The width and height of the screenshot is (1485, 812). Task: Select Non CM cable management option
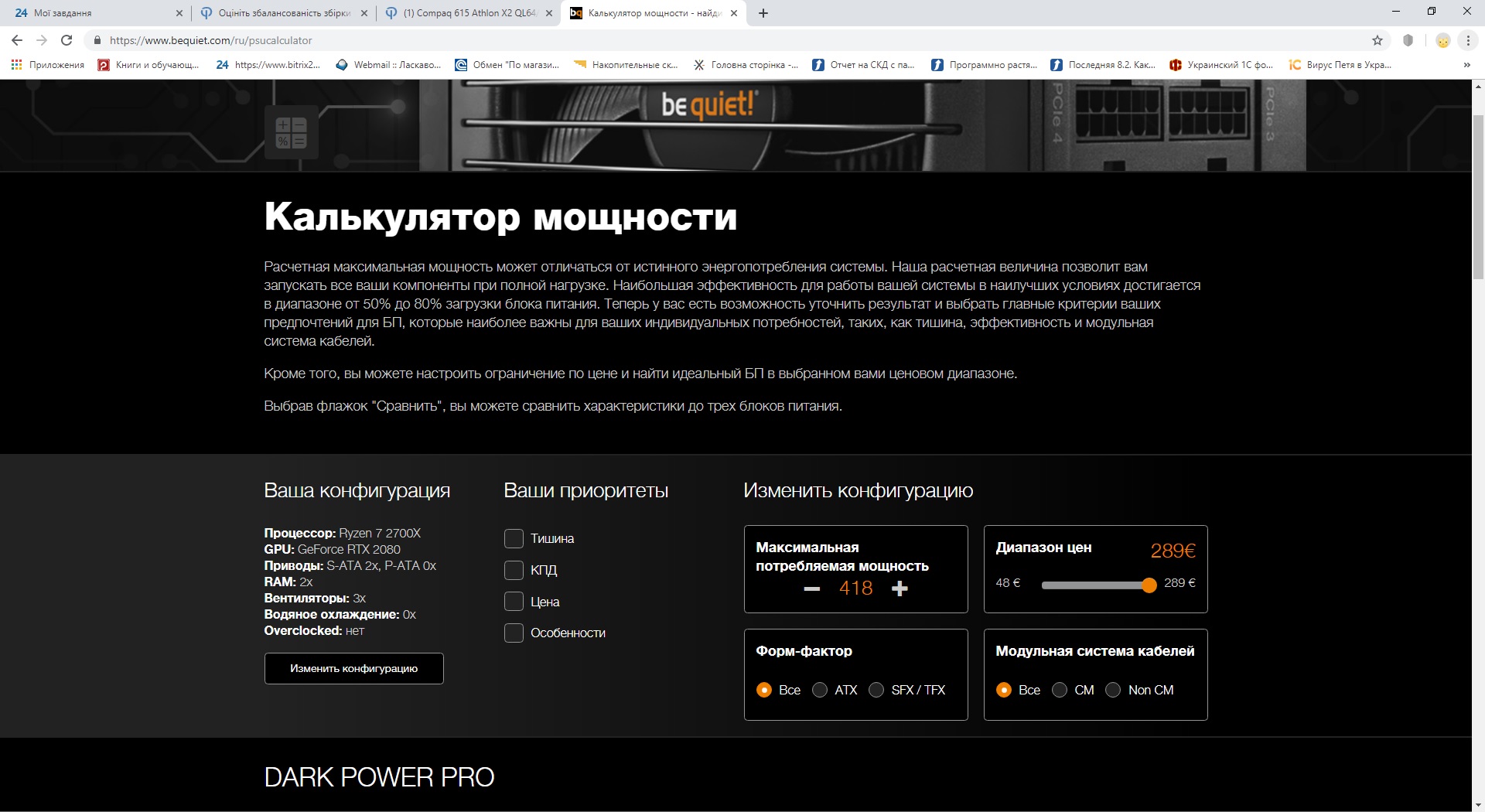(x=1113, y=690)
